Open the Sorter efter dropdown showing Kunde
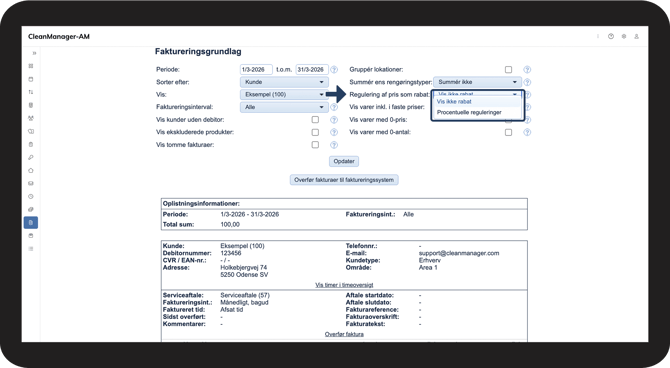670x368 pixels. click(284, 82)
